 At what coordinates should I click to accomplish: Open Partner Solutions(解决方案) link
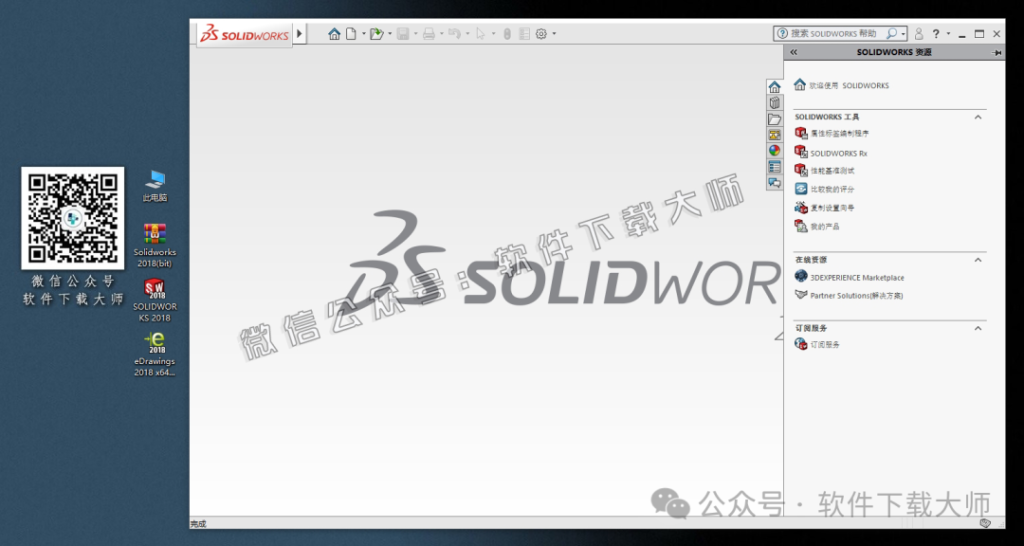[856, 296]
